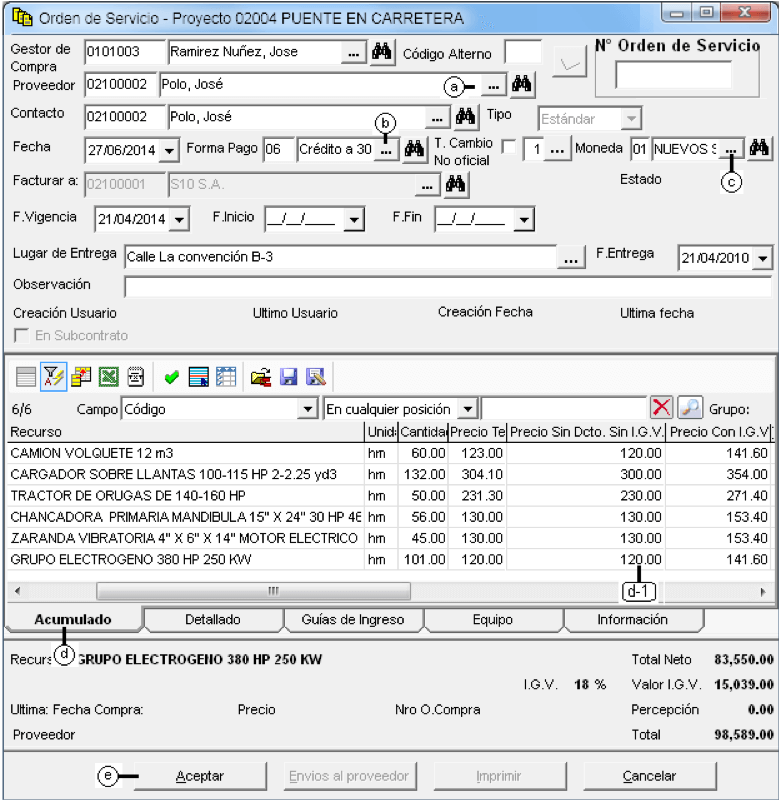Search Proveedor with its binoculars icon
The height and width of the screenshot is (800, 779).
coord(521,84)
